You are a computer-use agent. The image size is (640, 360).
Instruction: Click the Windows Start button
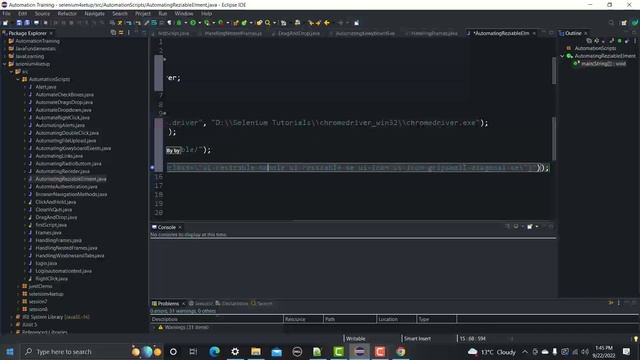(x=10, y=351)
